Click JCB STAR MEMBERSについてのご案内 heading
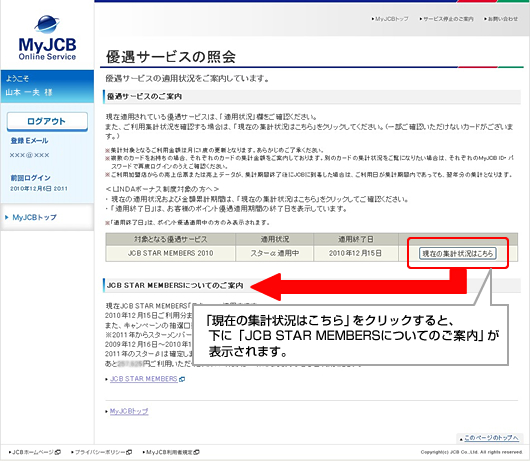 [x=175, y=286]
